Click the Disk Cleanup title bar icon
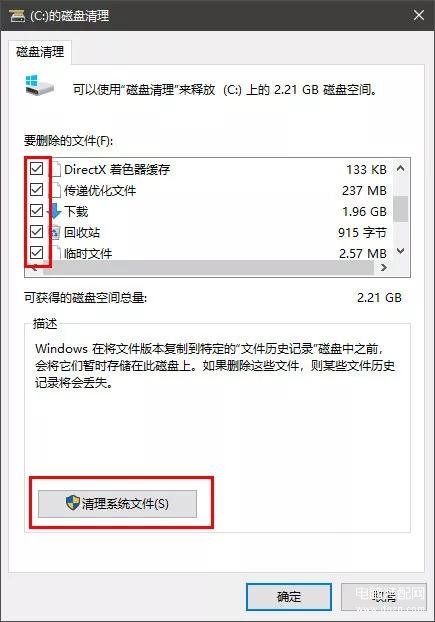The image size is (435, 622). click(x=17, y=15)
